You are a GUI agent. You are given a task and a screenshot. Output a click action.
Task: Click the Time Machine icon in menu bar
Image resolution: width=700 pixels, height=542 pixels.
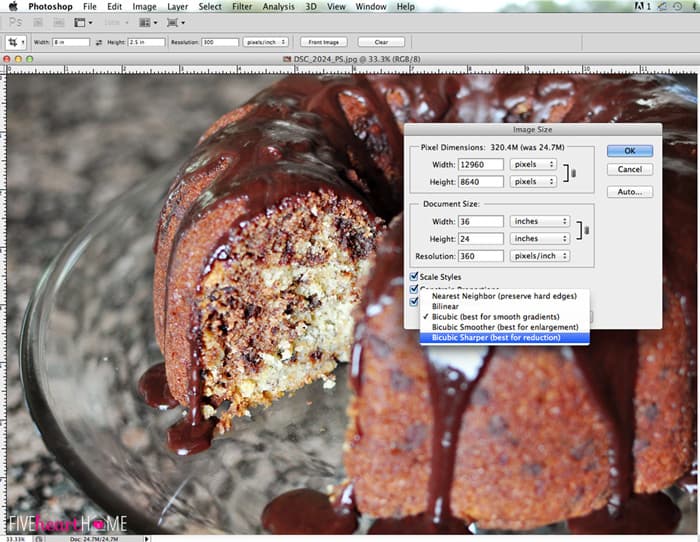678,6
